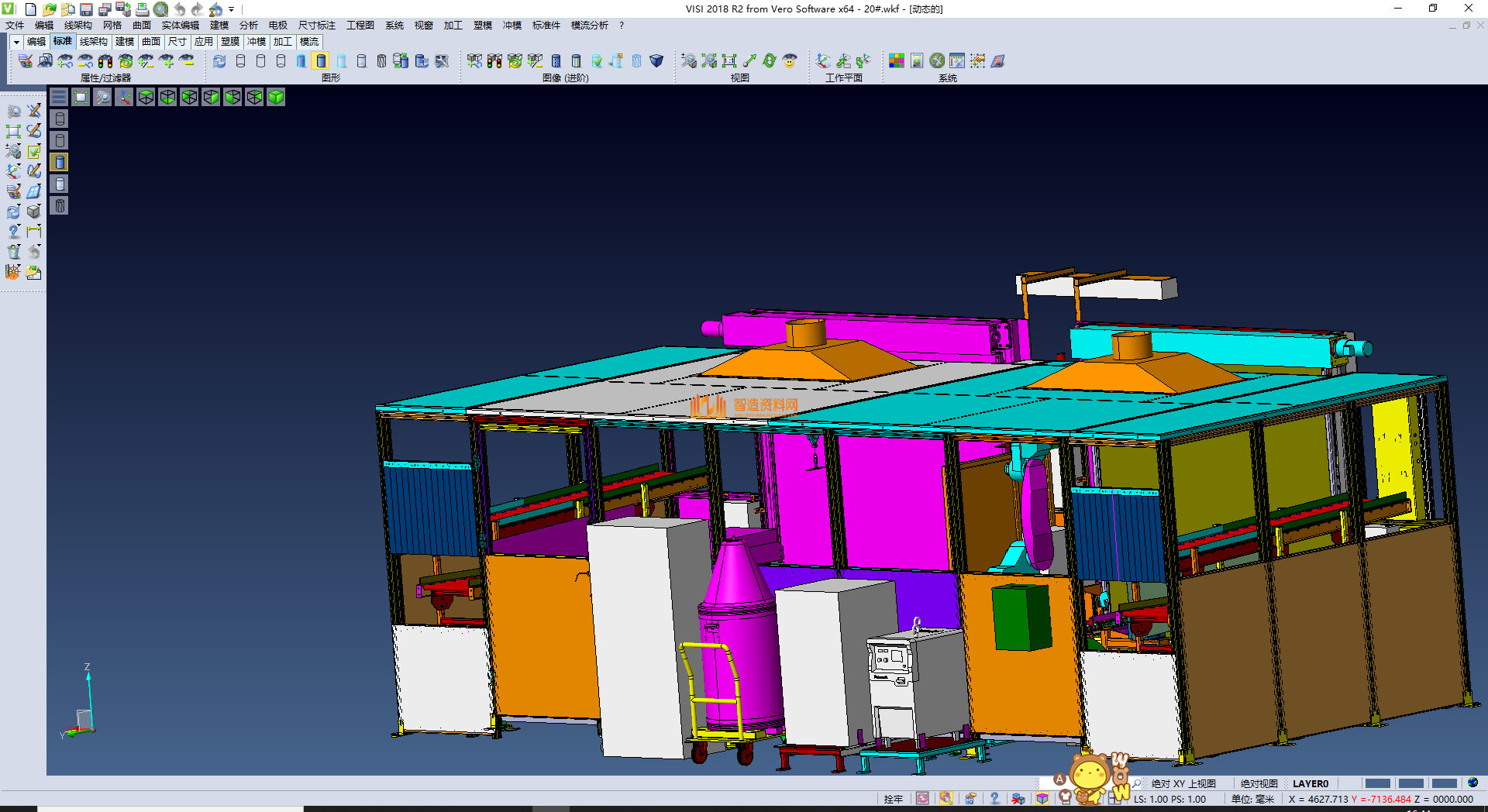Click the first blue color swatch in status bar
Viewport: 1488px width, 812px height.
pyautogui.click(x=1377, y=783)
